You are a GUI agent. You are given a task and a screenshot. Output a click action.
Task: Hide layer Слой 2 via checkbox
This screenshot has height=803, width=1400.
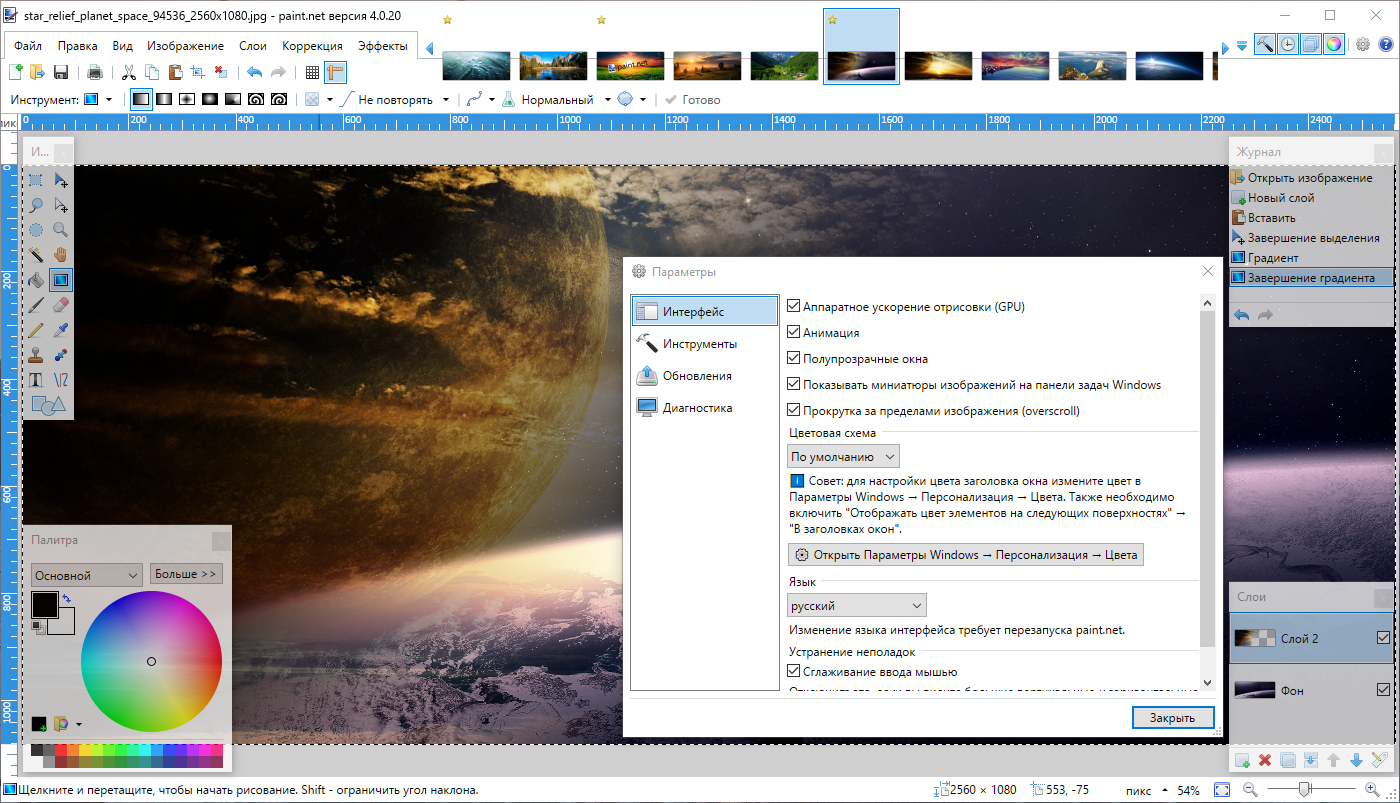[x=1384, y=638]
